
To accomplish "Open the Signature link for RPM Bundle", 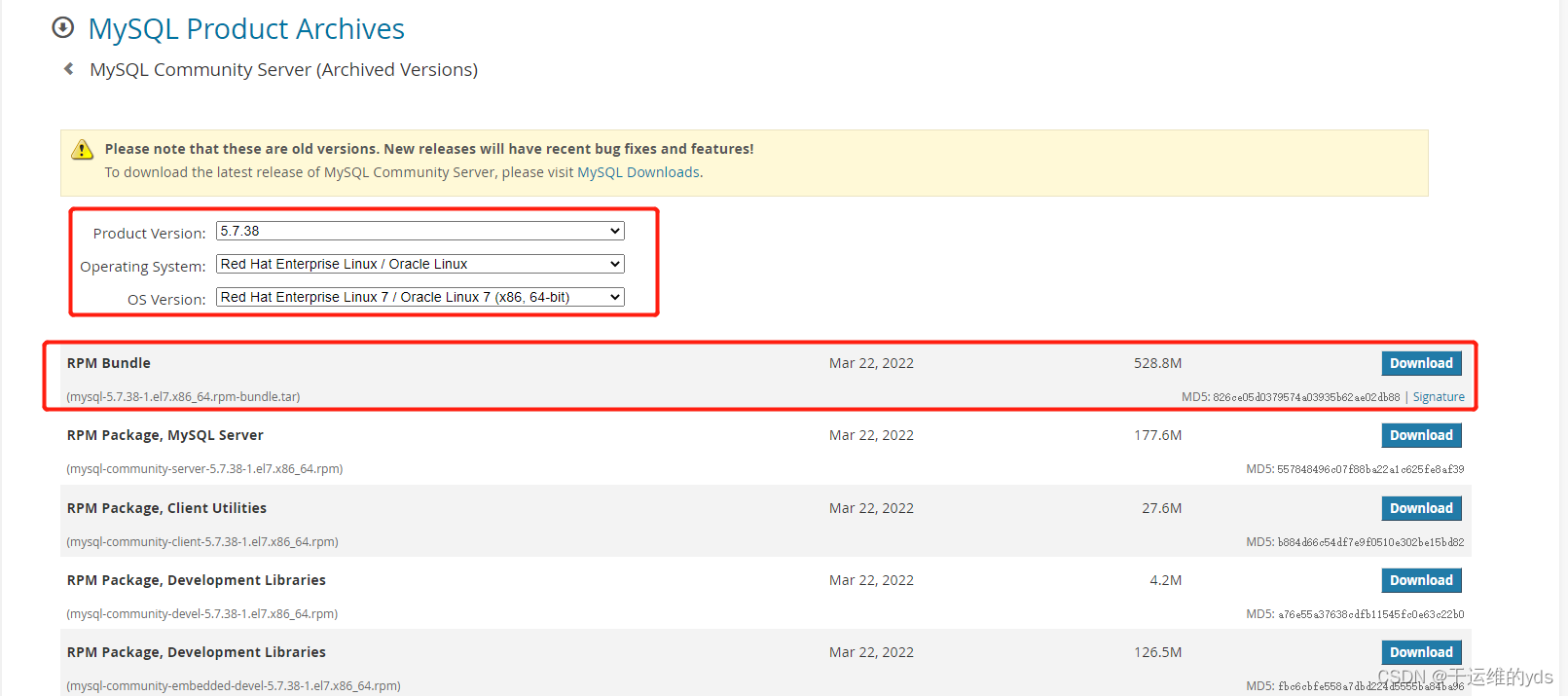I will click(x=1439, y=397).
